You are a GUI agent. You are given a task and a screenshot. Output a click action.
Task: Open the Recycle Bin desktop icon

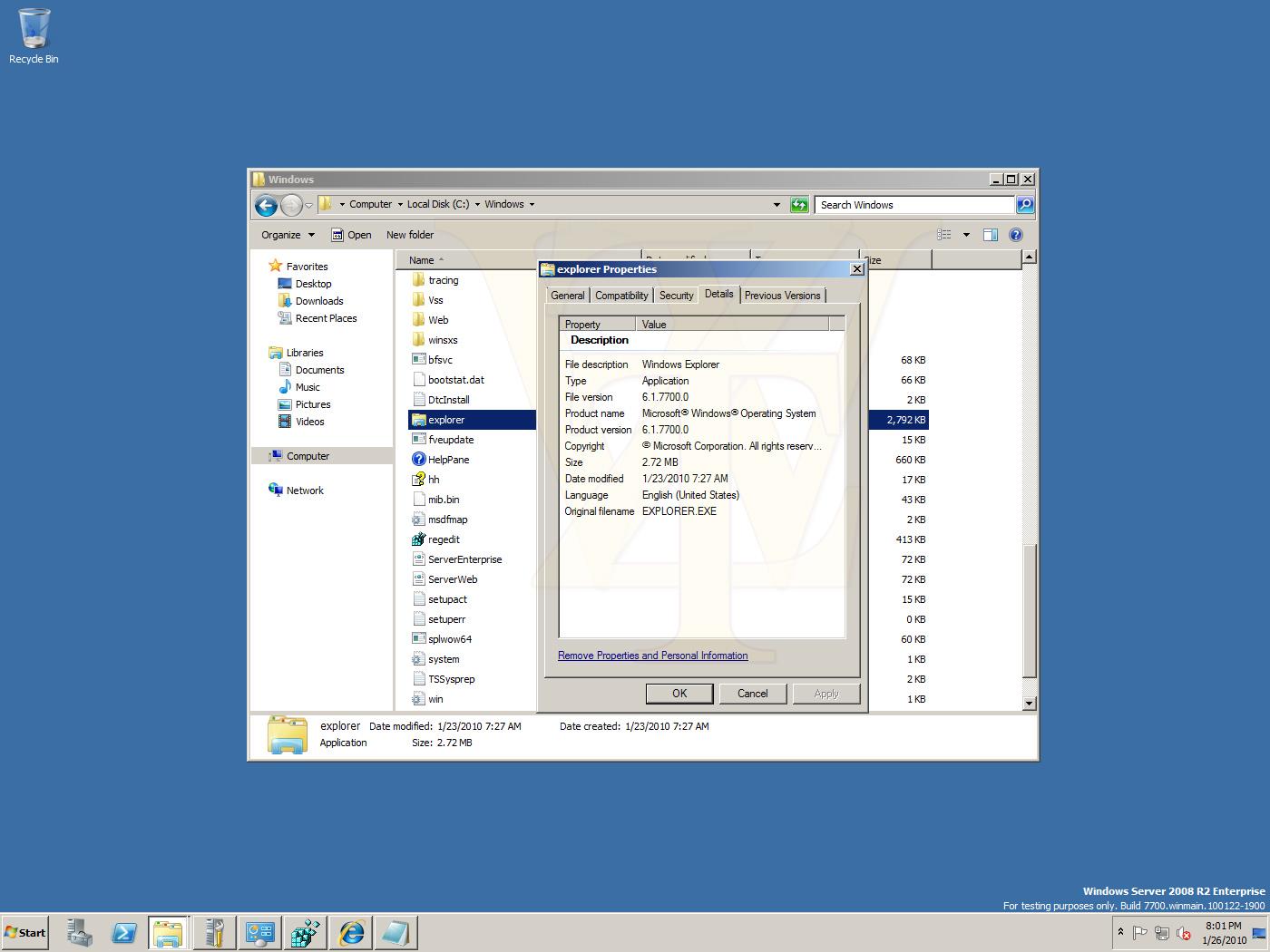pos(34,36)
